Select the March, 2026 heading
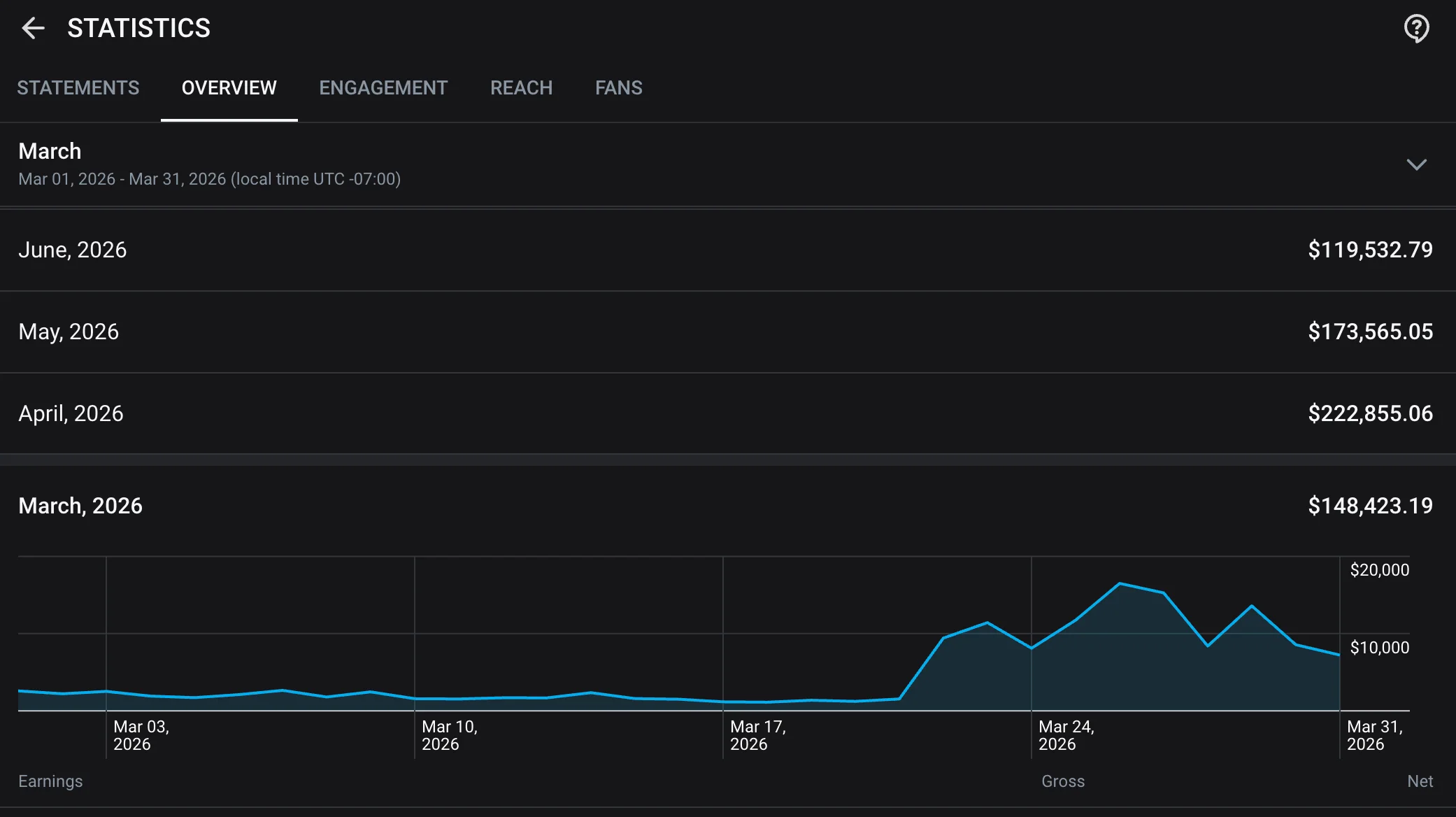Viewport: 1456px width, 817px height. tap(80, 506)
